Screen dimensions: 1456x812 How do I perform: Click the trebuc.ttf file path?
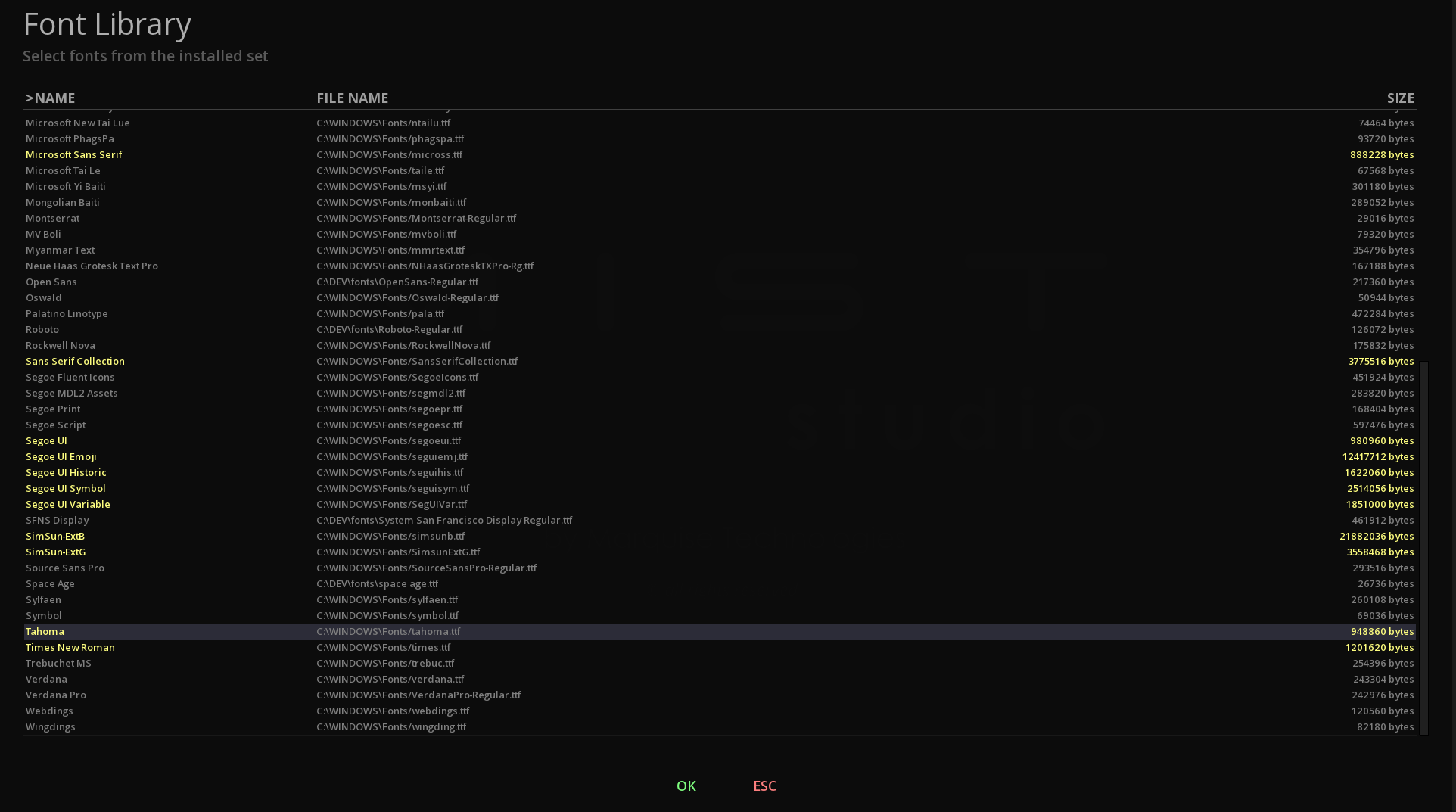click(385, 663)
